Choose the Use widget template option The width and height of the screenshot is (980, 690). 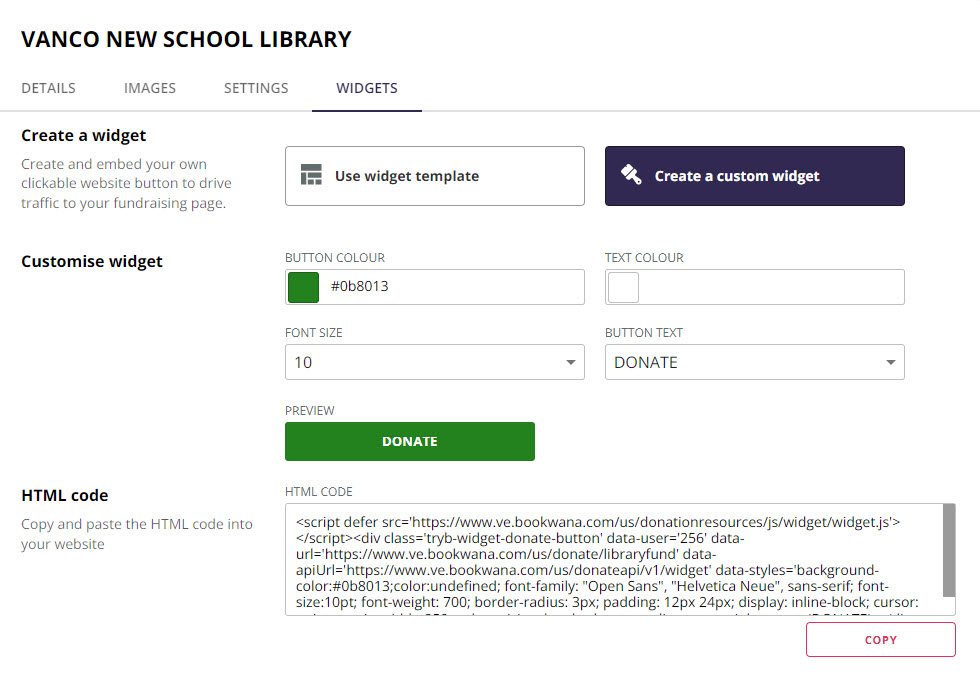point(434,176)
